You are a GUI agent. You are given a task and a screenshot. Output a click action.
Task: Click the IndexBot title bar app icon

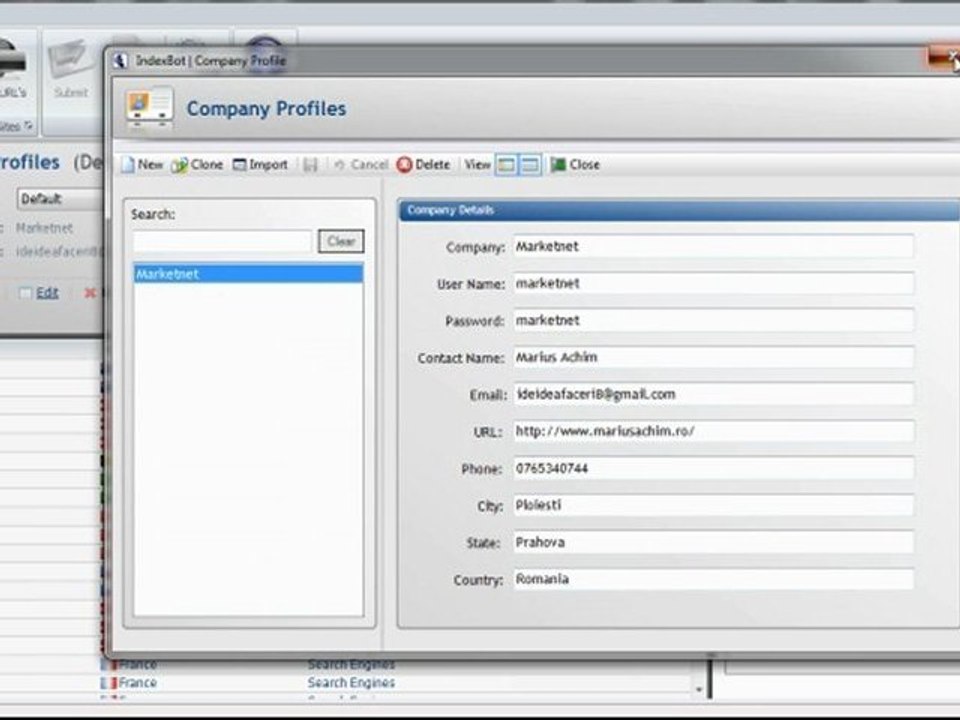pyautogui.click(x=121, y=61)
